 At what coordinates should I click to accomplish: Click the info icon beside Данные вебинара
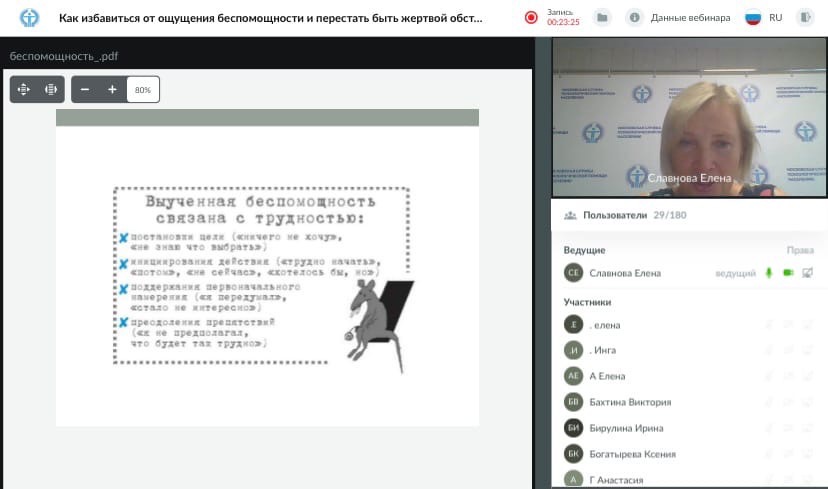click(x=634, y=17)
